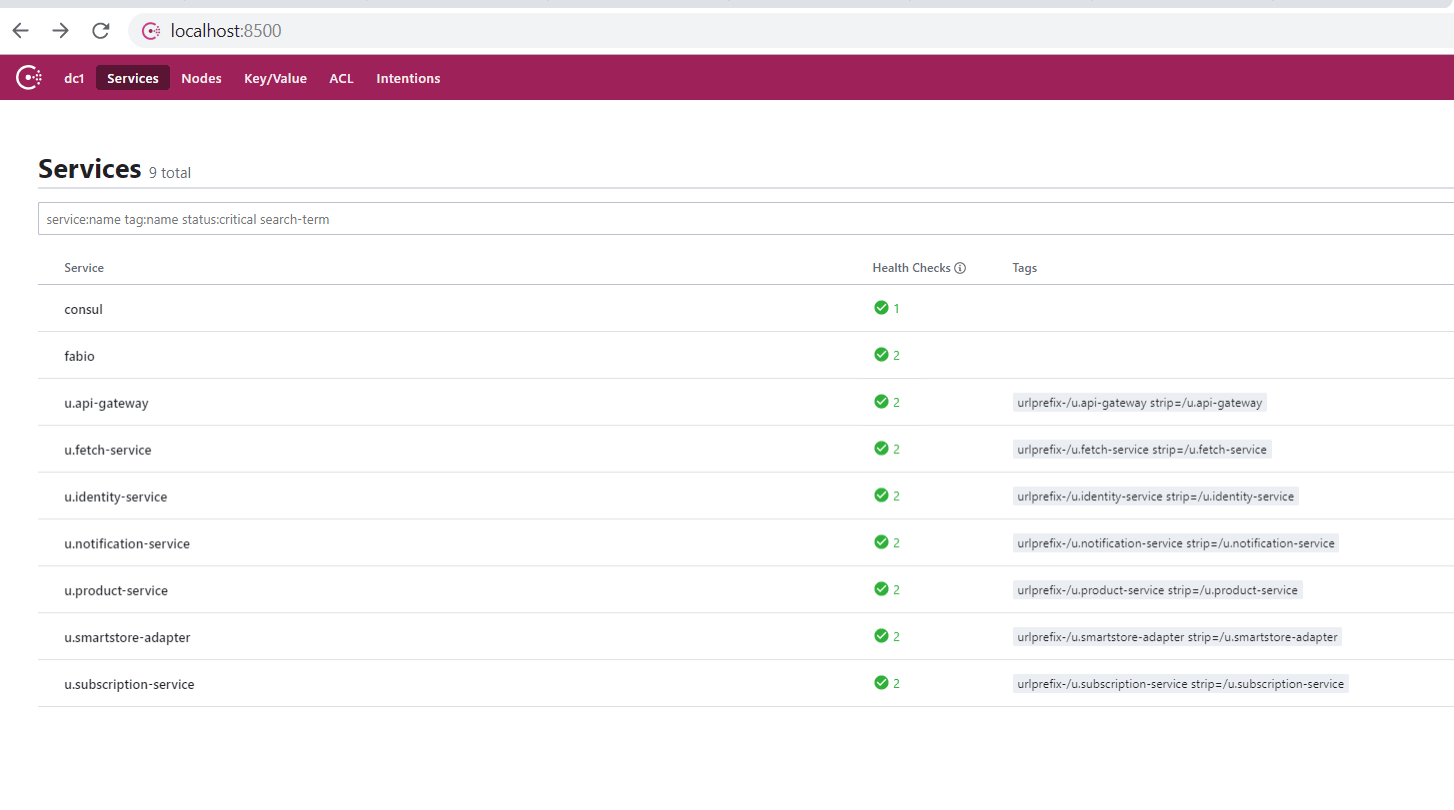This screenshot has height=810, width=1454.
Task: Click the green check icon for u.smartstore-adapter
Action: coord(881,636)
